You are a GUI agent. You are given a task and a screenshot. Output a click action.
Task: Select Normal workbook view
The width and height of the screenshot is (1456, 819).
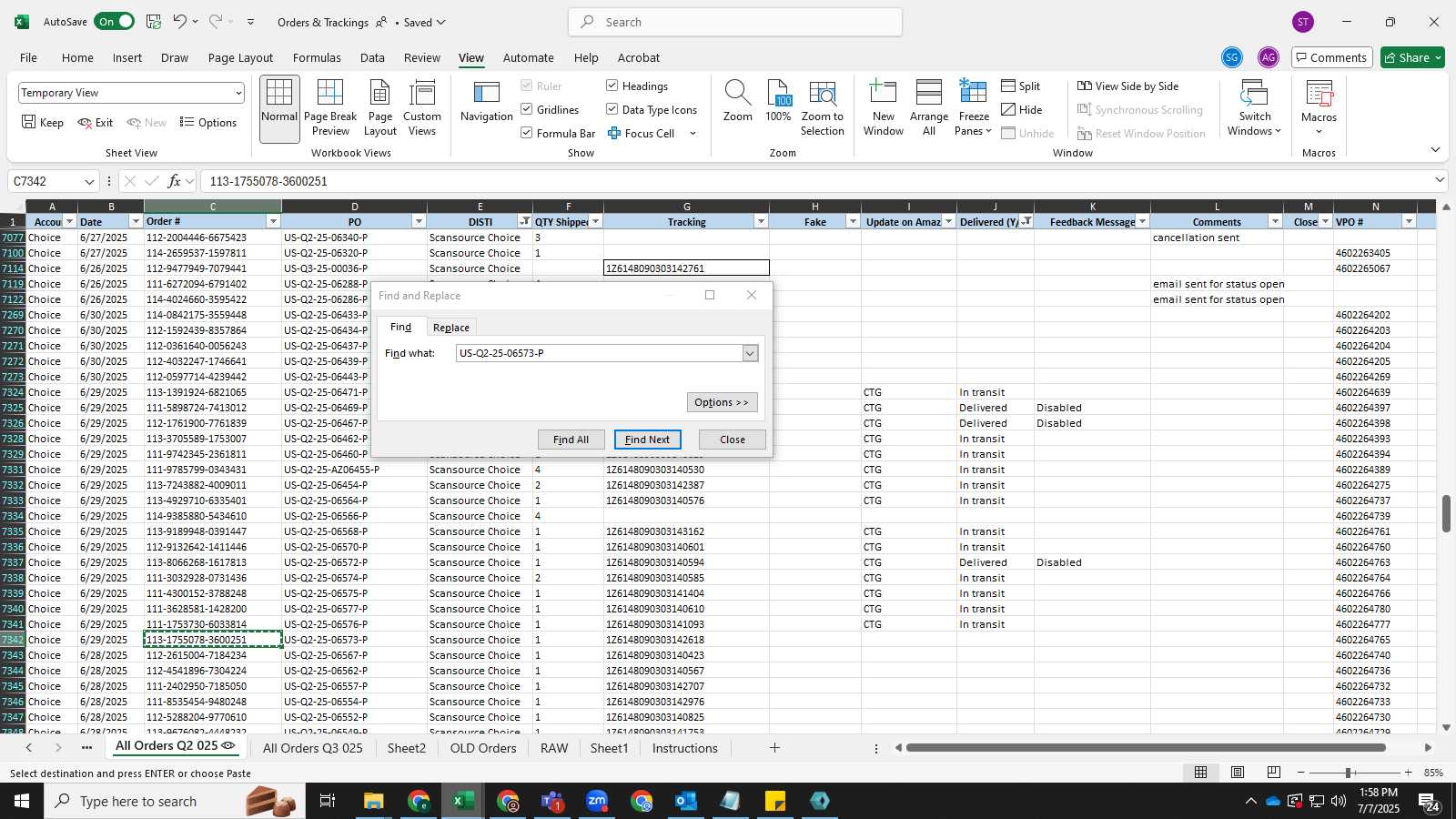click(279, 108)
